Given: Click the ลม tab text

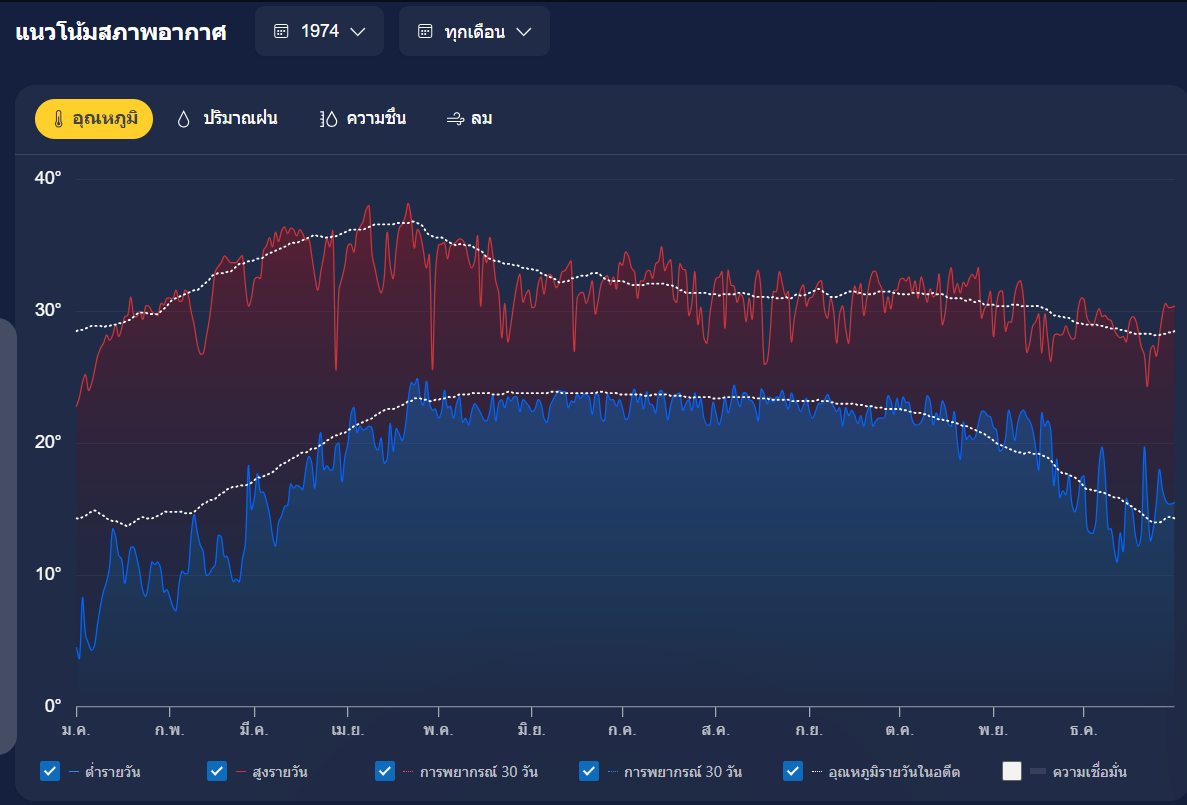Looking at the screenshot, I should pyautogui.click(x=481, y=119).
